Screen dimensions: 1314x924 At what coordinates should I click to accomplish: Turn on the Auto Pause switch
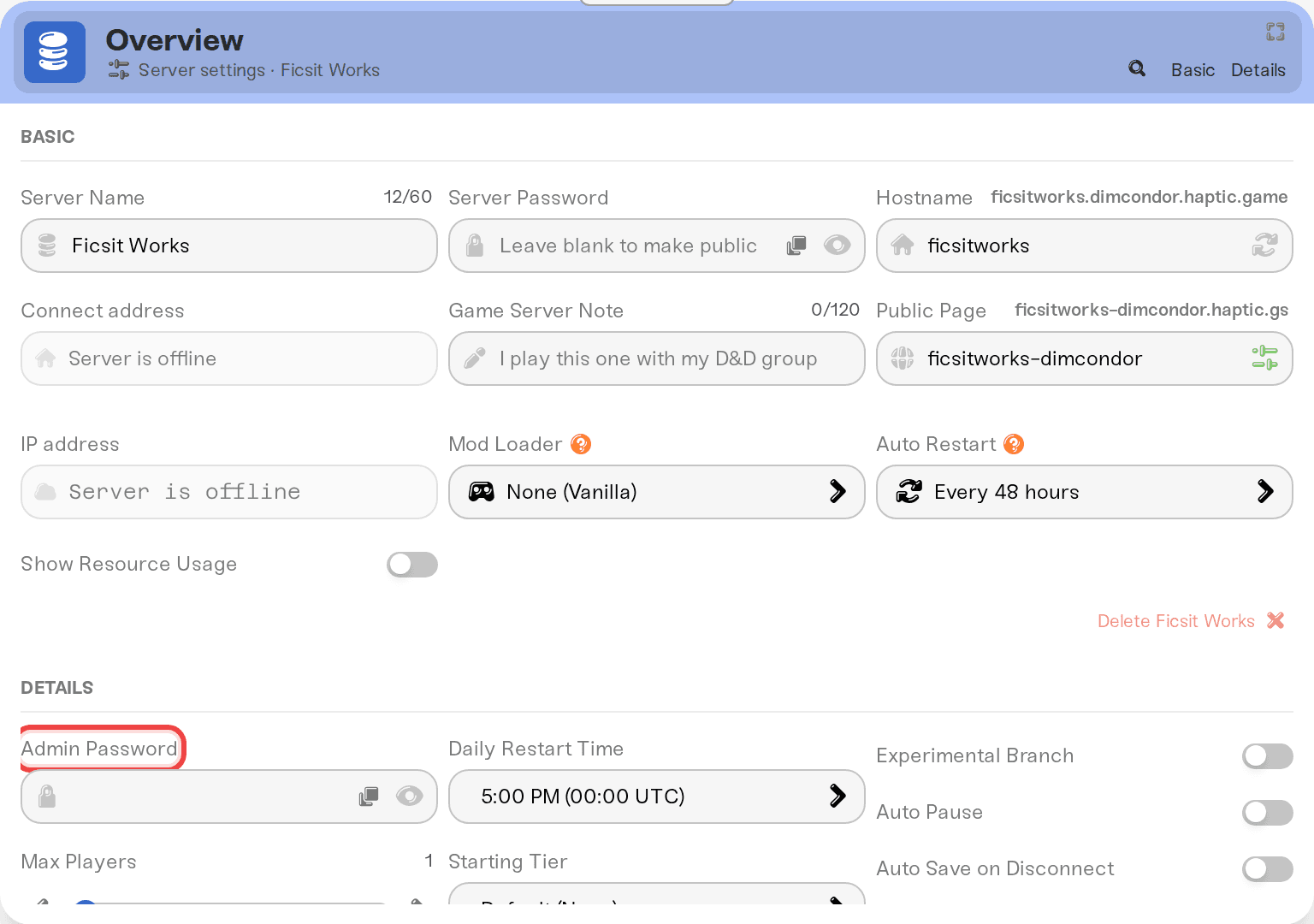tap(1268, 813)
